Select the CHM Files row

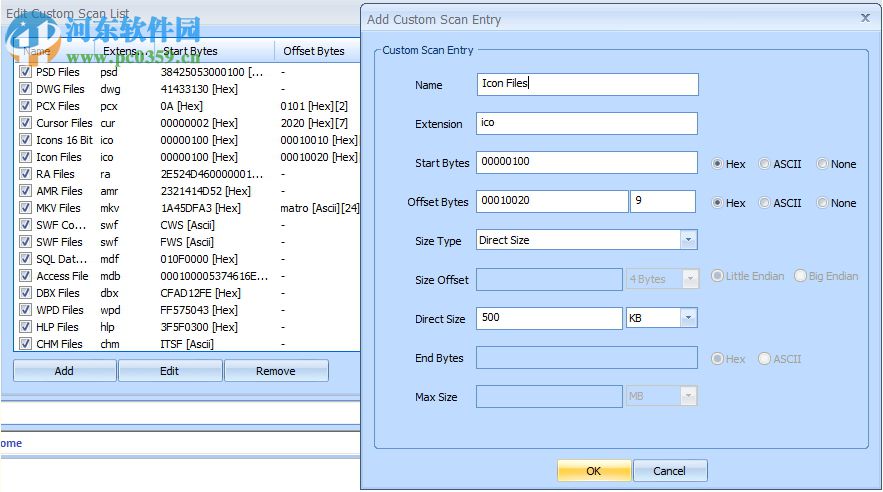pos(186,343)
